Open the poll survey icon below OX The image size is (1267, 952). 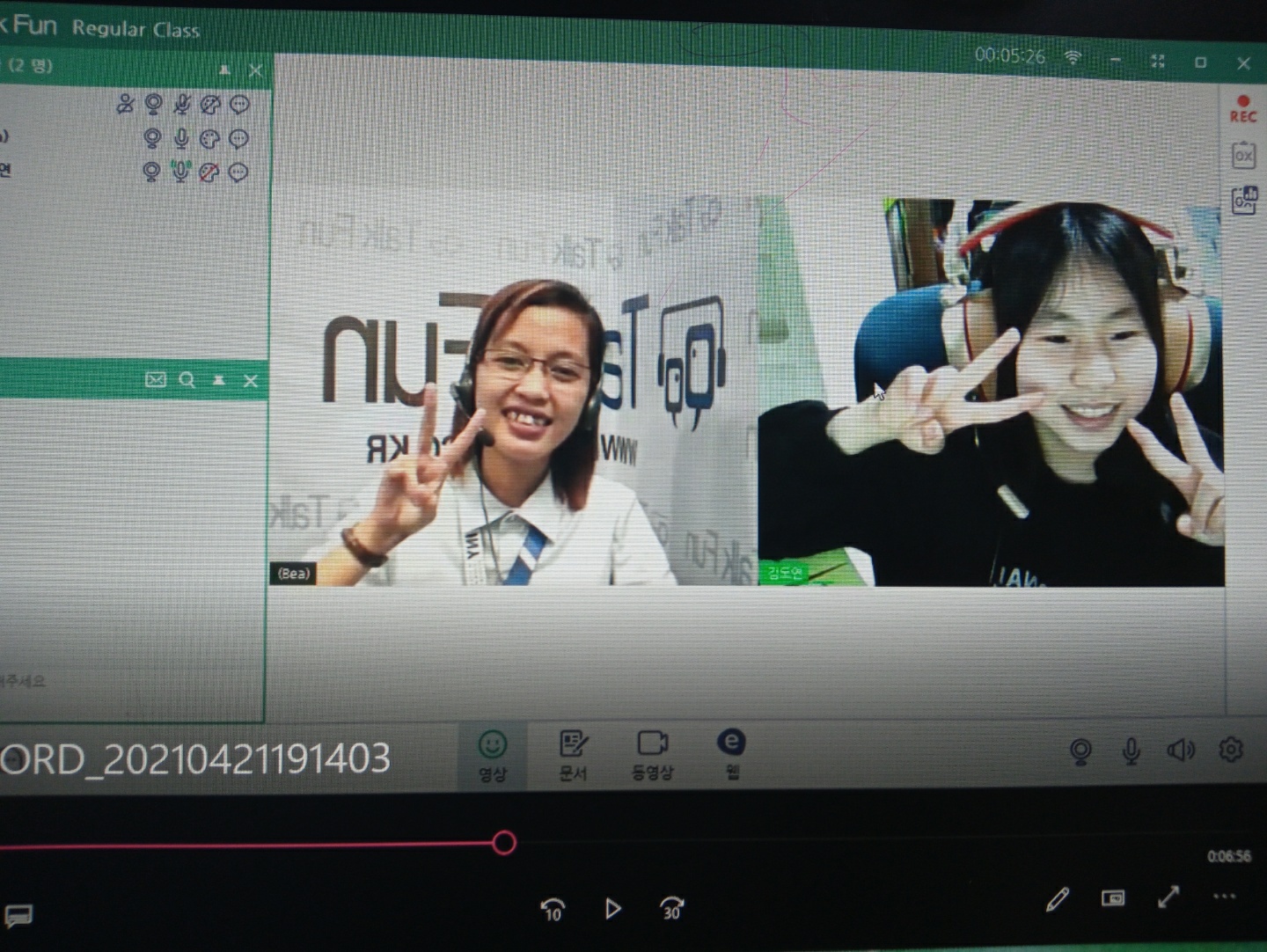1244,201
